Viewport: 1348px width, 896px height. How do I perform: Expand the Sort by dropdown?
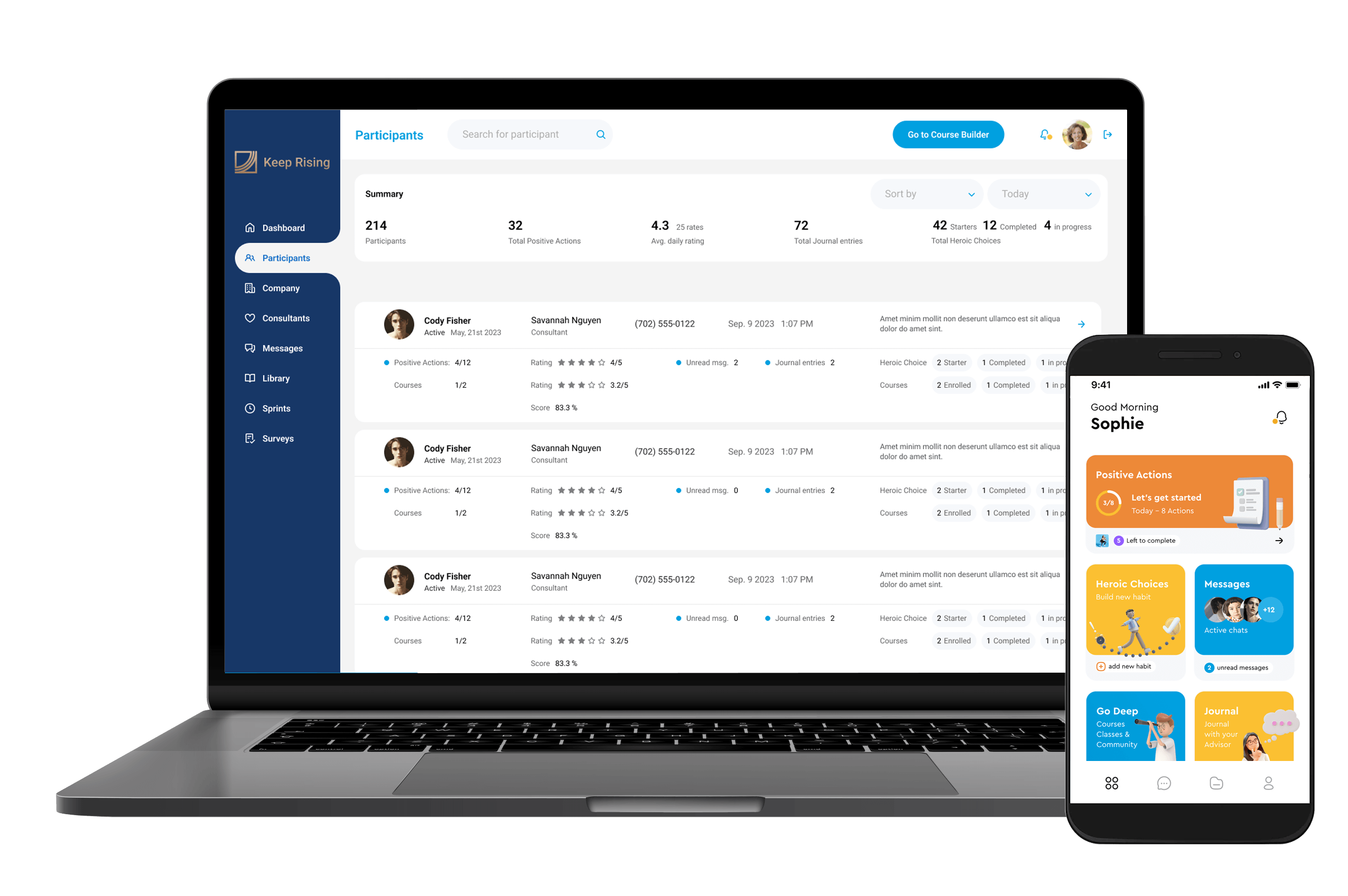926,194
